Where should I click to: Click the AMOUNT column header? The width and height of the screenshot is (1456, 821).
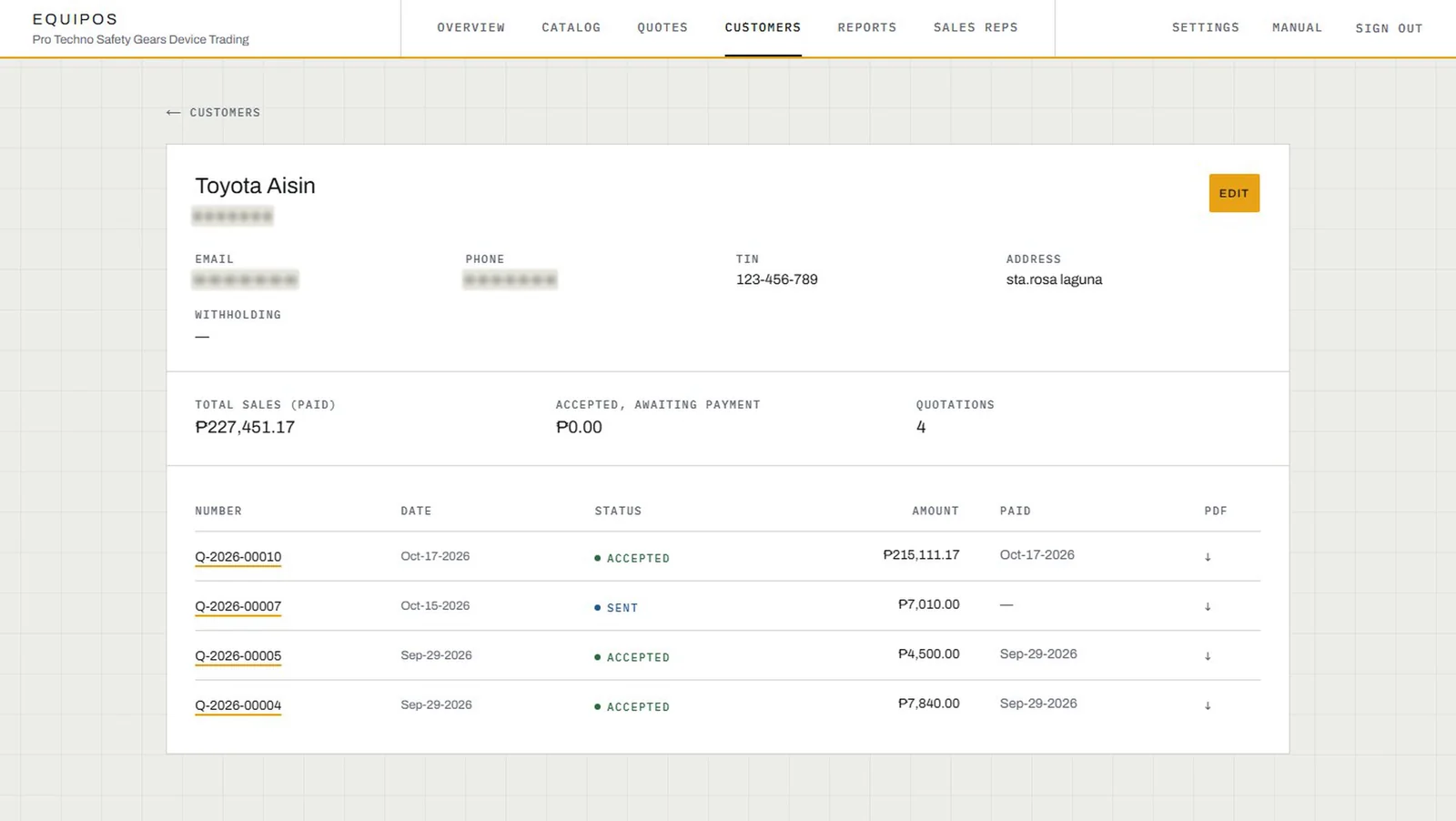point(935,511)
